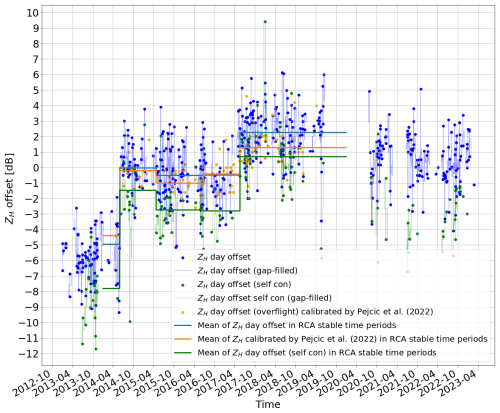Viewport: 500px width, 413px height.
Task: Click the orange dot marker in the legend
Action: [183, 312]
